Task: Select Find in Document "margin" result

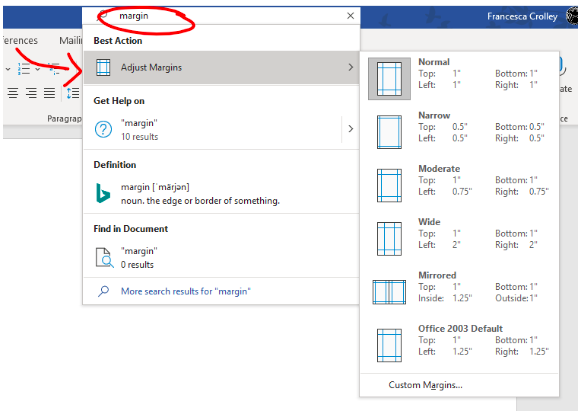Action: [221, 258]
